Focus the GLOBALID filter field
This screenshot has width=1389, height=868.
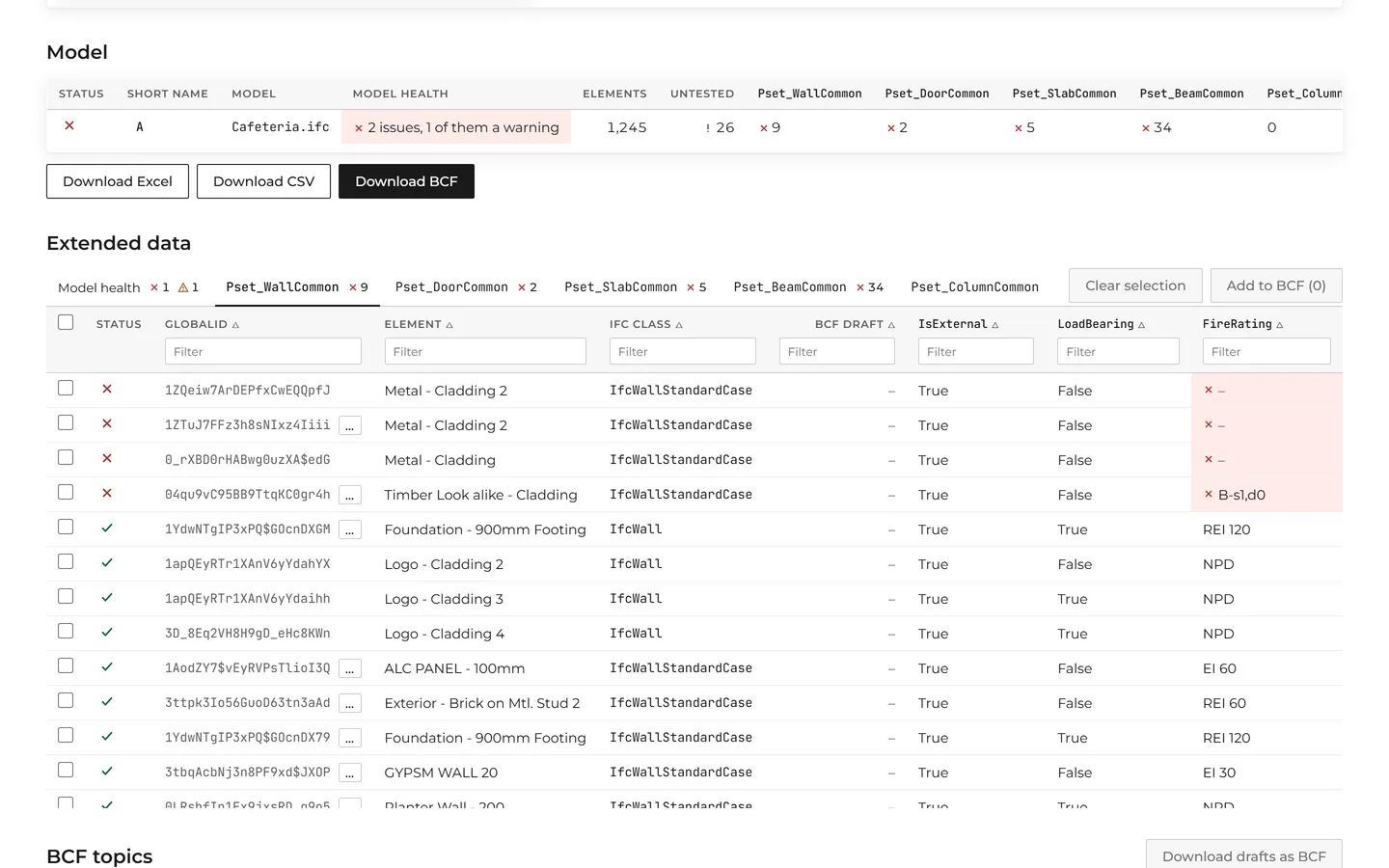point(263,351)
